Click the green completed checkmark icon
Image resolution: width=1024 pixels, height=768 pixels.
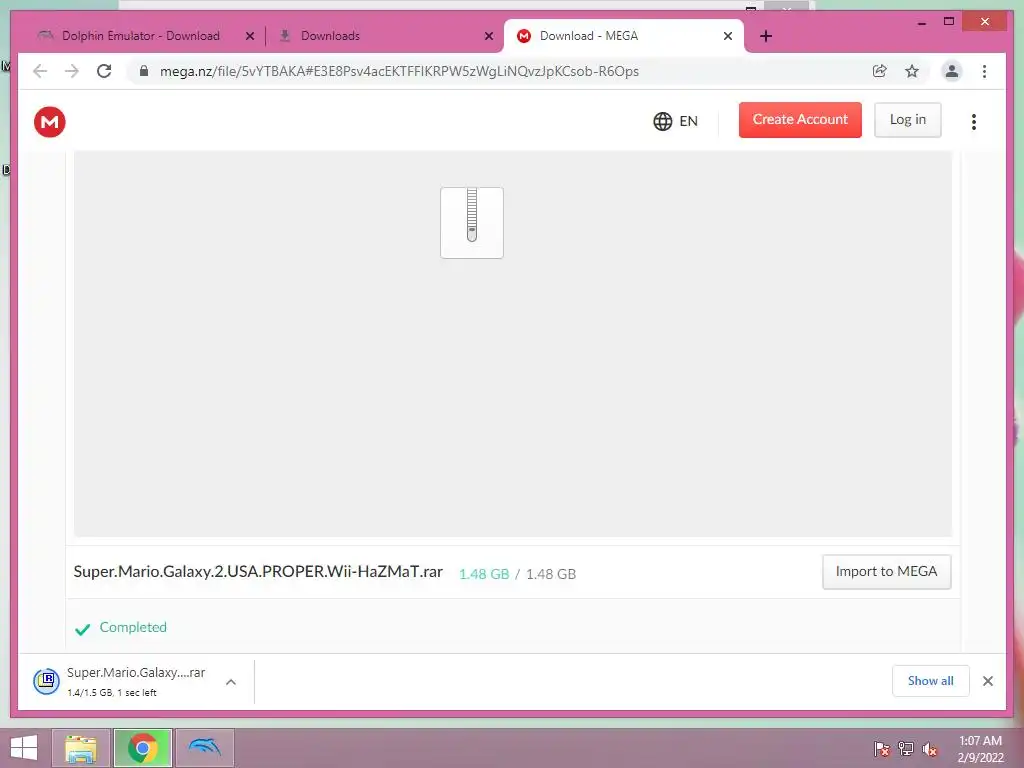[82, 629]
